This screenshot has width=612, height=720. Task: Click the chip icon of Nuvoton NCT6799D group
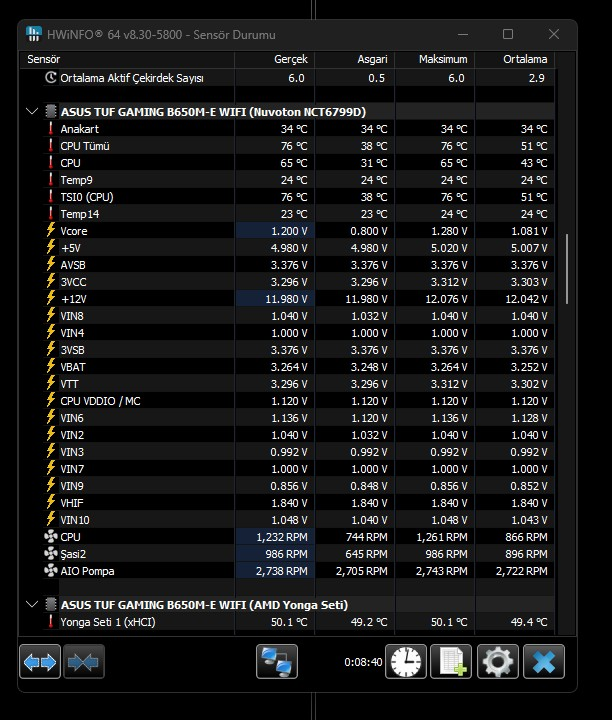(51, 112)
